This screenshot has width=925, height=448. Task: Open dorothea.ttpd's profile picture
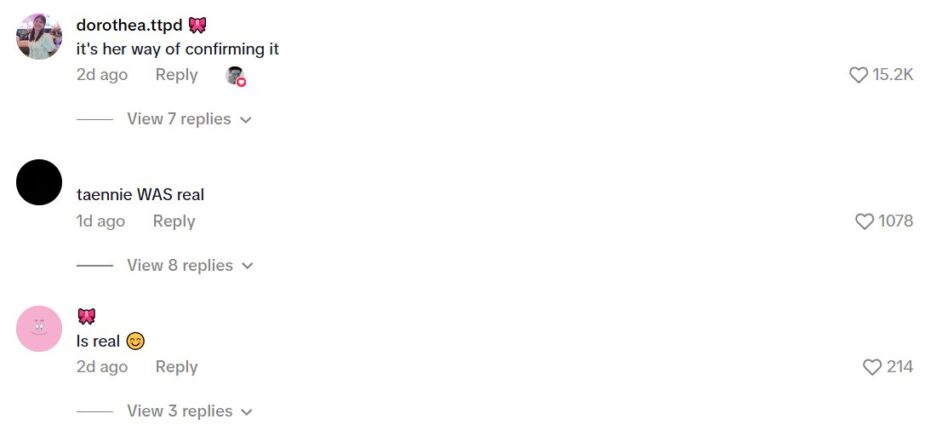39,37
